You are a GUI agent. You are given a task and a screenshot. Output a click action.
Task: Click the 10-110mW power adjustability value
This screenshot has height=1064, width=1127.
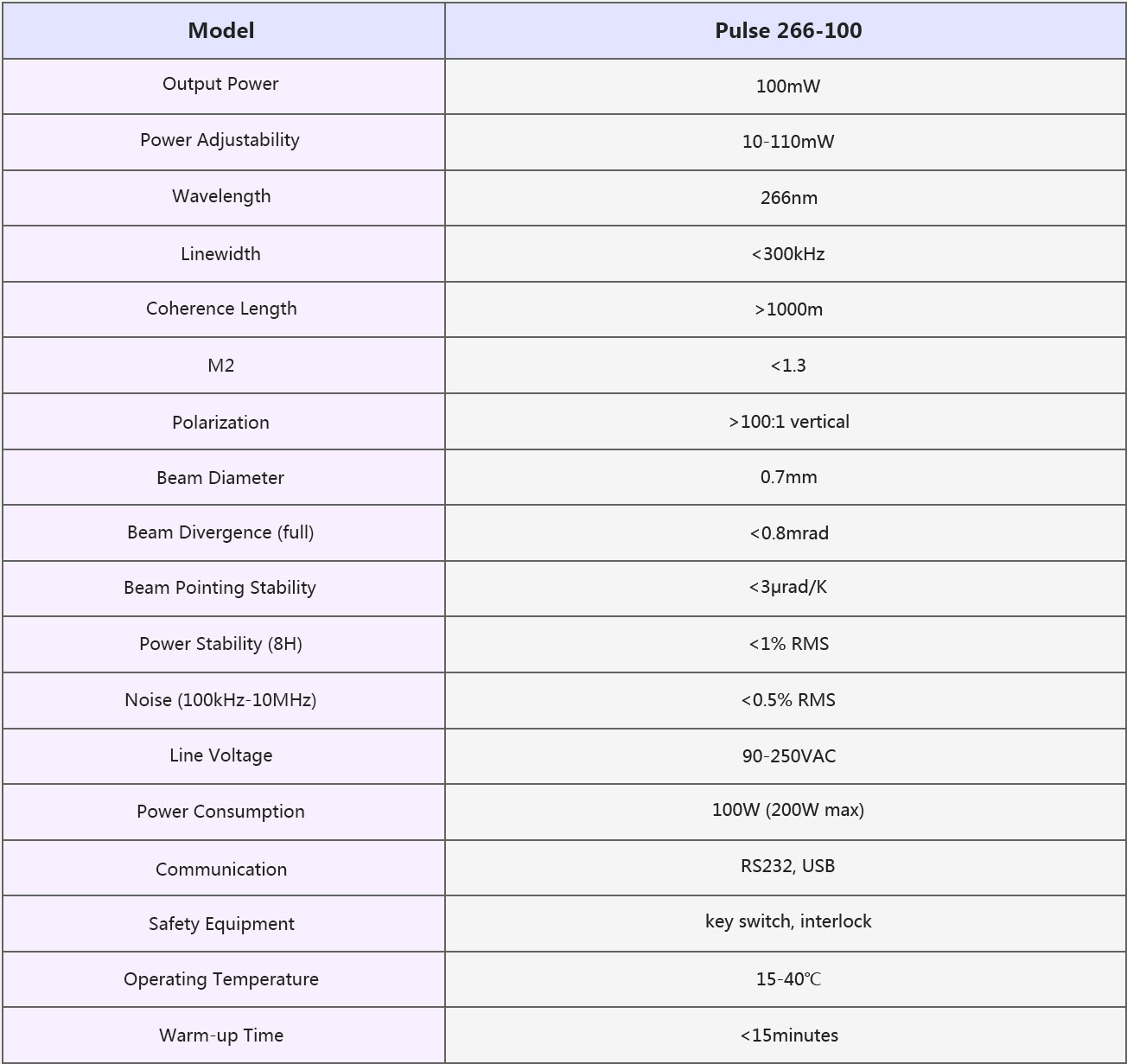pos(788,142)
